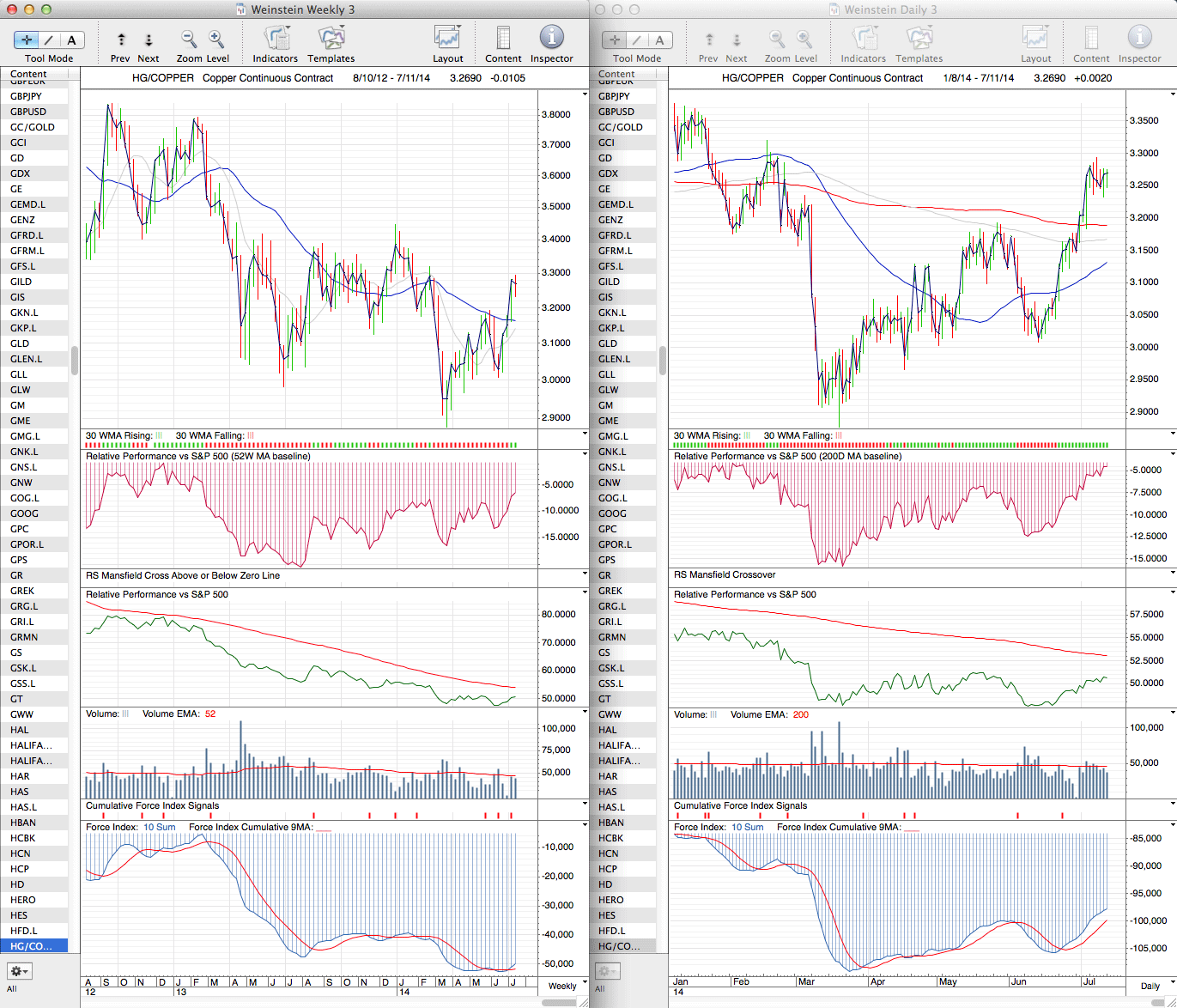Click Prev arrow in Weekly window toolbar
1177x1008 pixels.
click(x=121, y=39)
